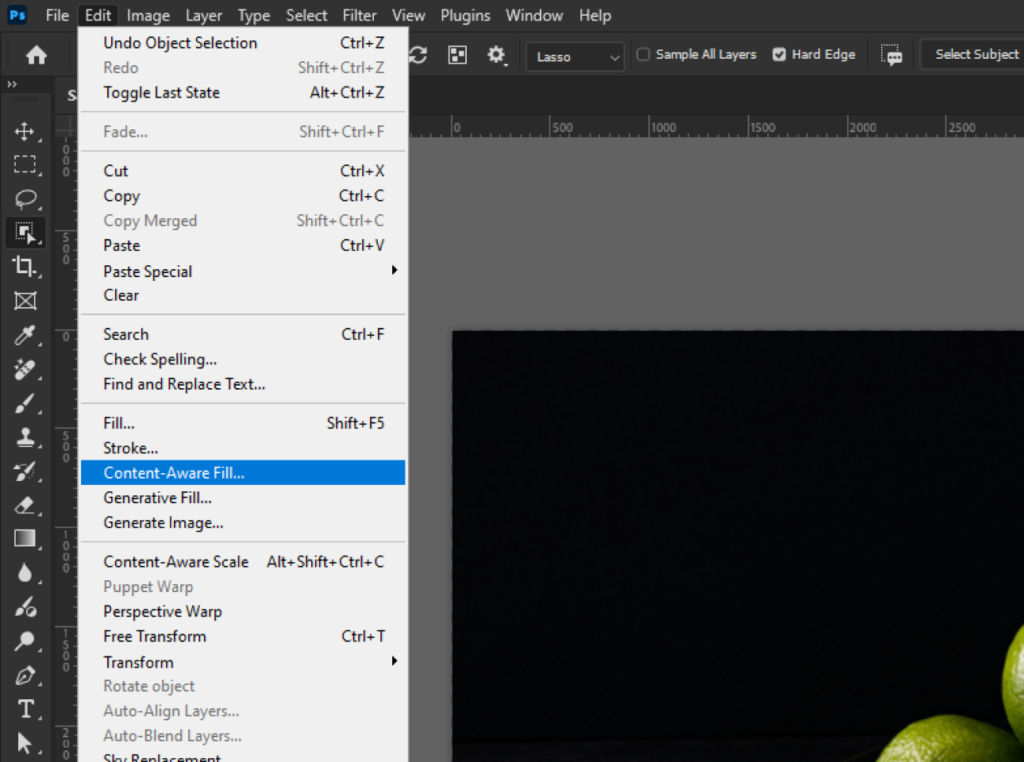Image resolution: width=1024 pixels, height=762 pixels.
Task: Choose Generative Fill... menu item
Action: pos(243,498)
